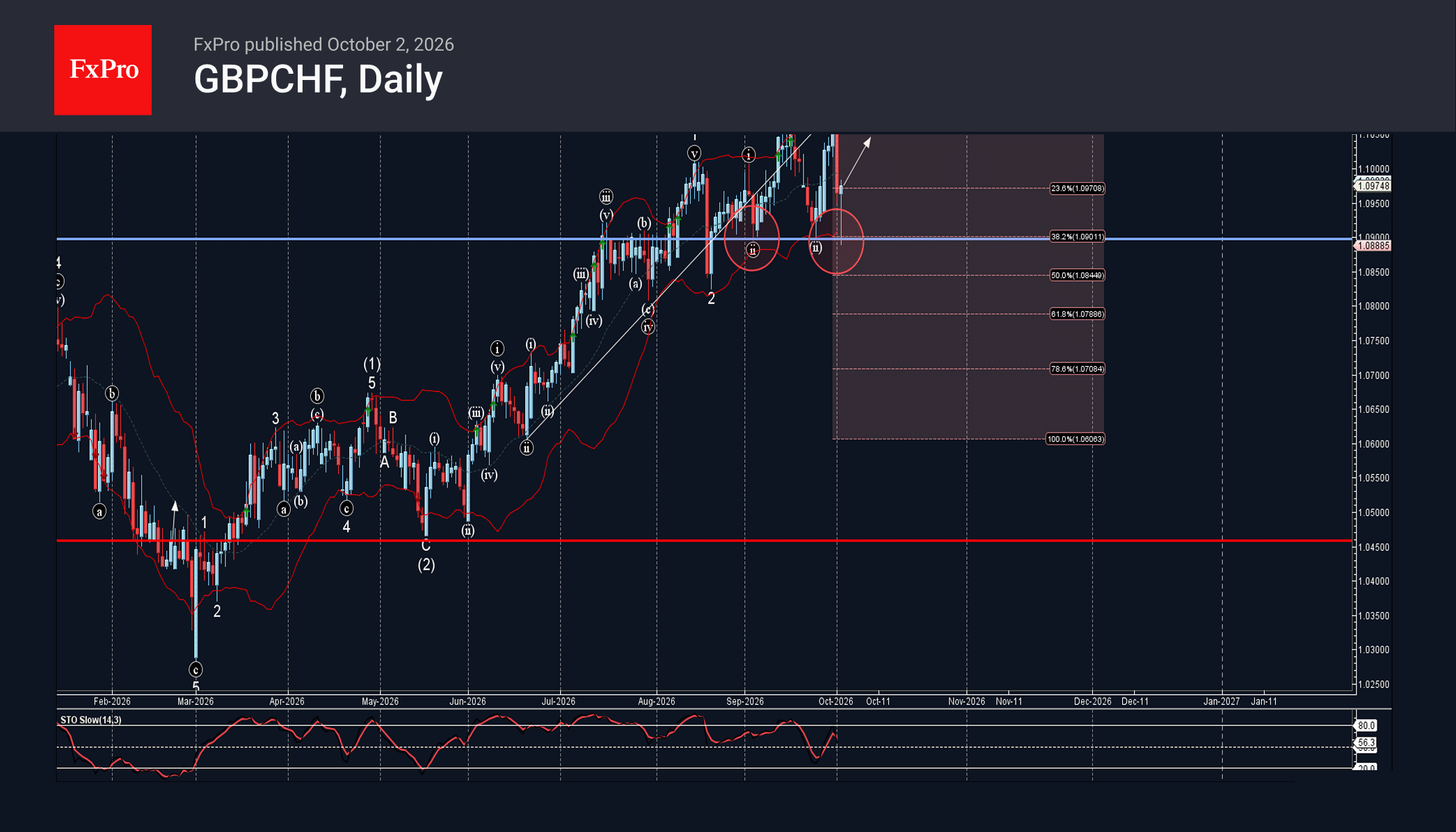Select the GBPCHF, Daily chart title
1456x832 pixels.
318,79
